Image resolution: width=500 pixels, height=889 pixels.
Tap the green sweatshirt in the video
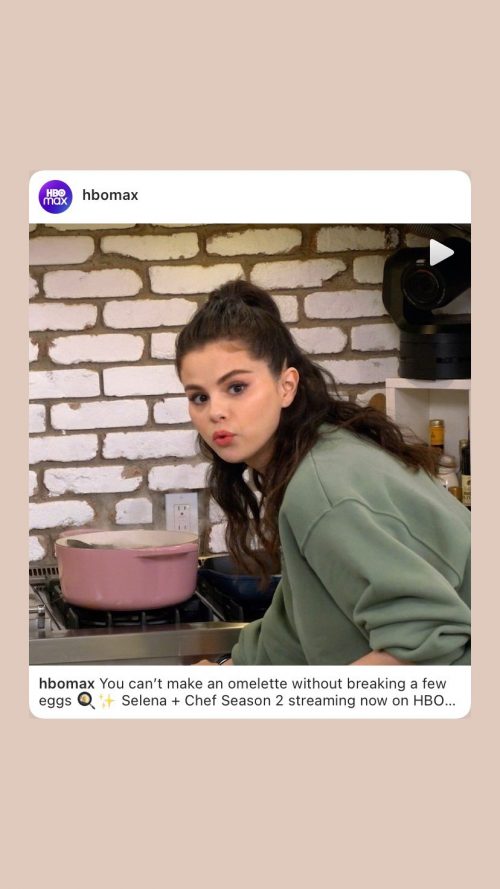pyautogui.click(x=363, y=550)
